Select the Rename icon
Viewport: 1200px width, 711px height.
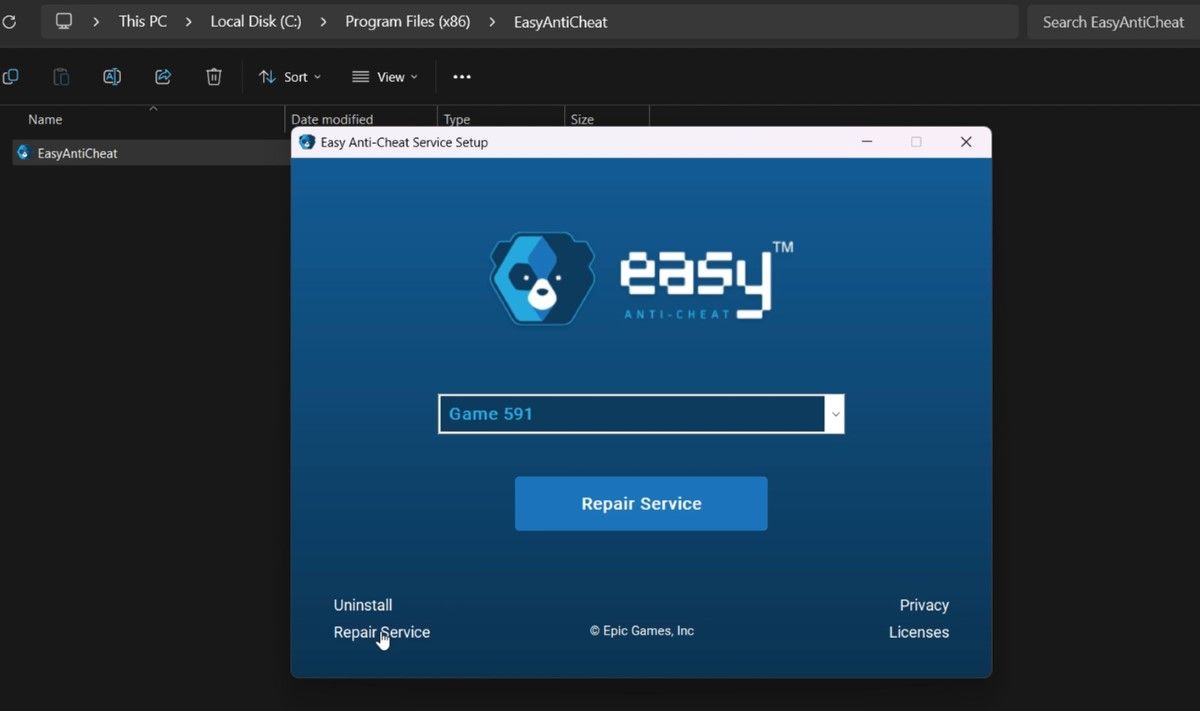[111, 76]
